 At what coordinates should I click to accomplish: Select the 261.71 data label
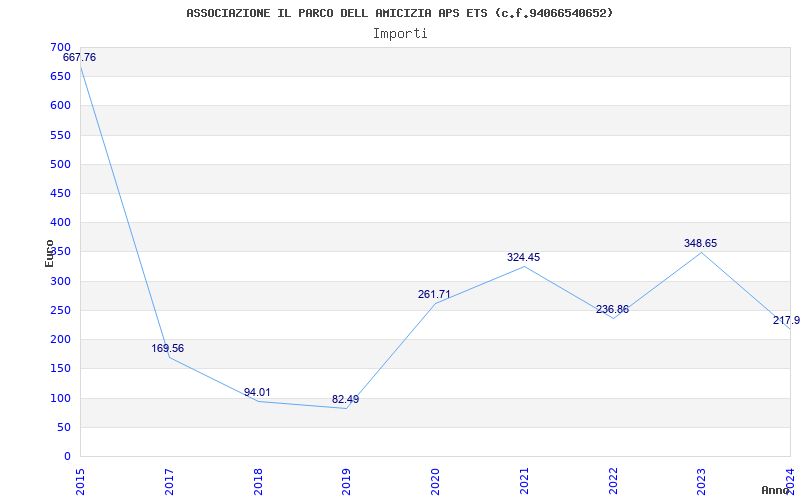click(x=434, y=294)
